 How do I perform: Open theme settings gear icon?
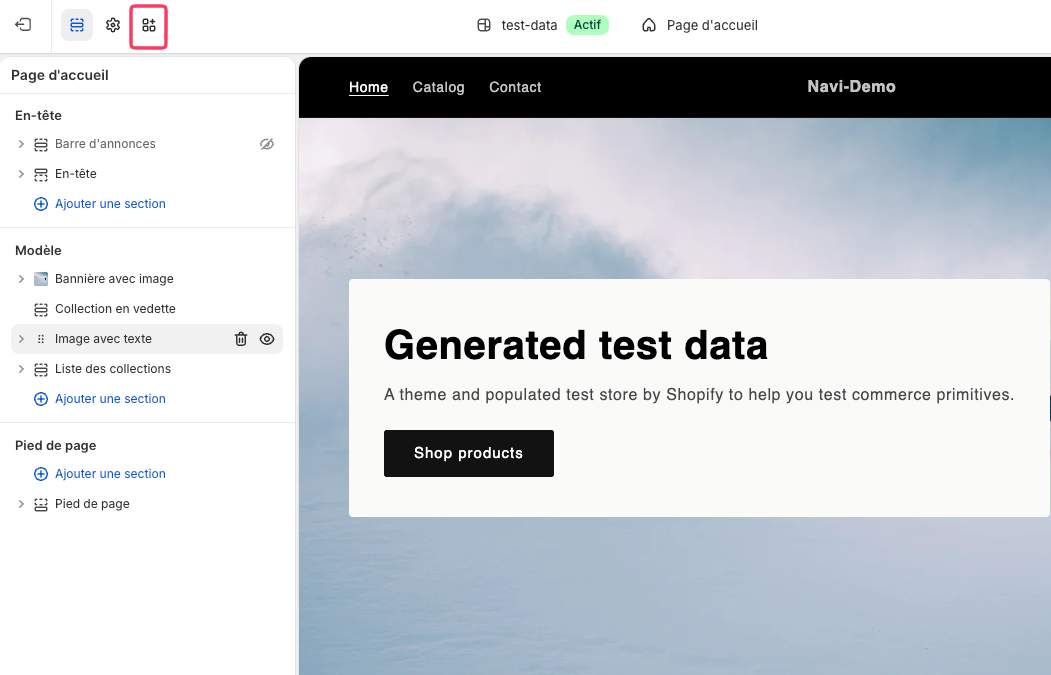(113, 25)
